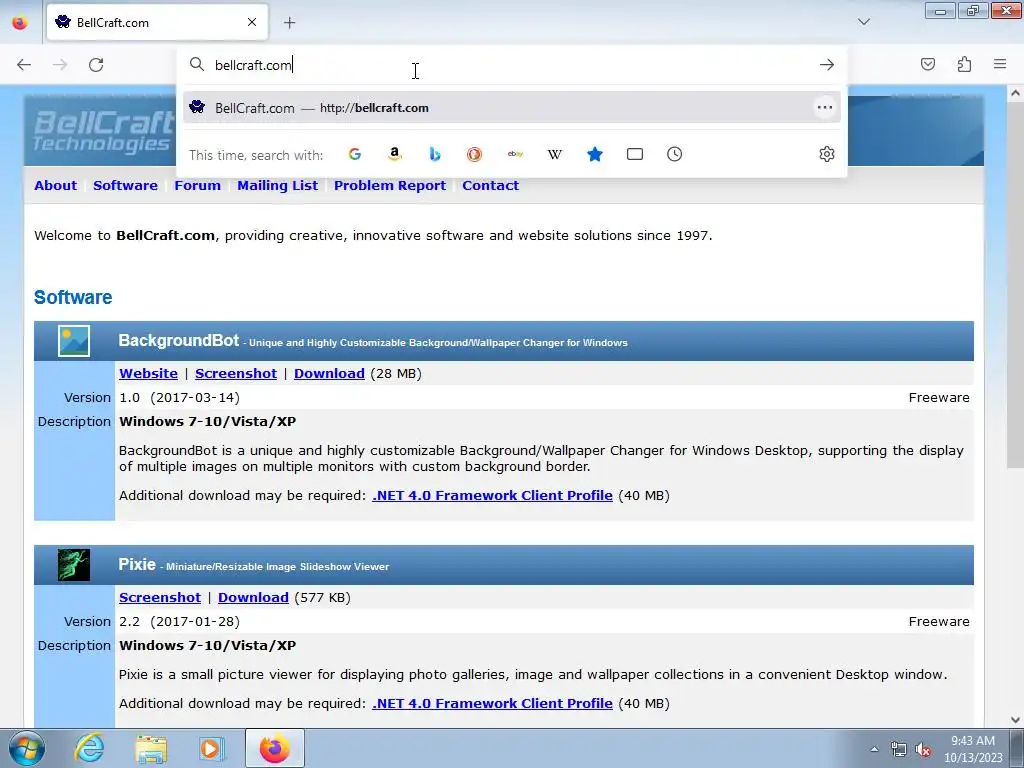Viewport: 1024px width, 768px height.
Task: Search this time with eBay
Action: tap(515, 154)
